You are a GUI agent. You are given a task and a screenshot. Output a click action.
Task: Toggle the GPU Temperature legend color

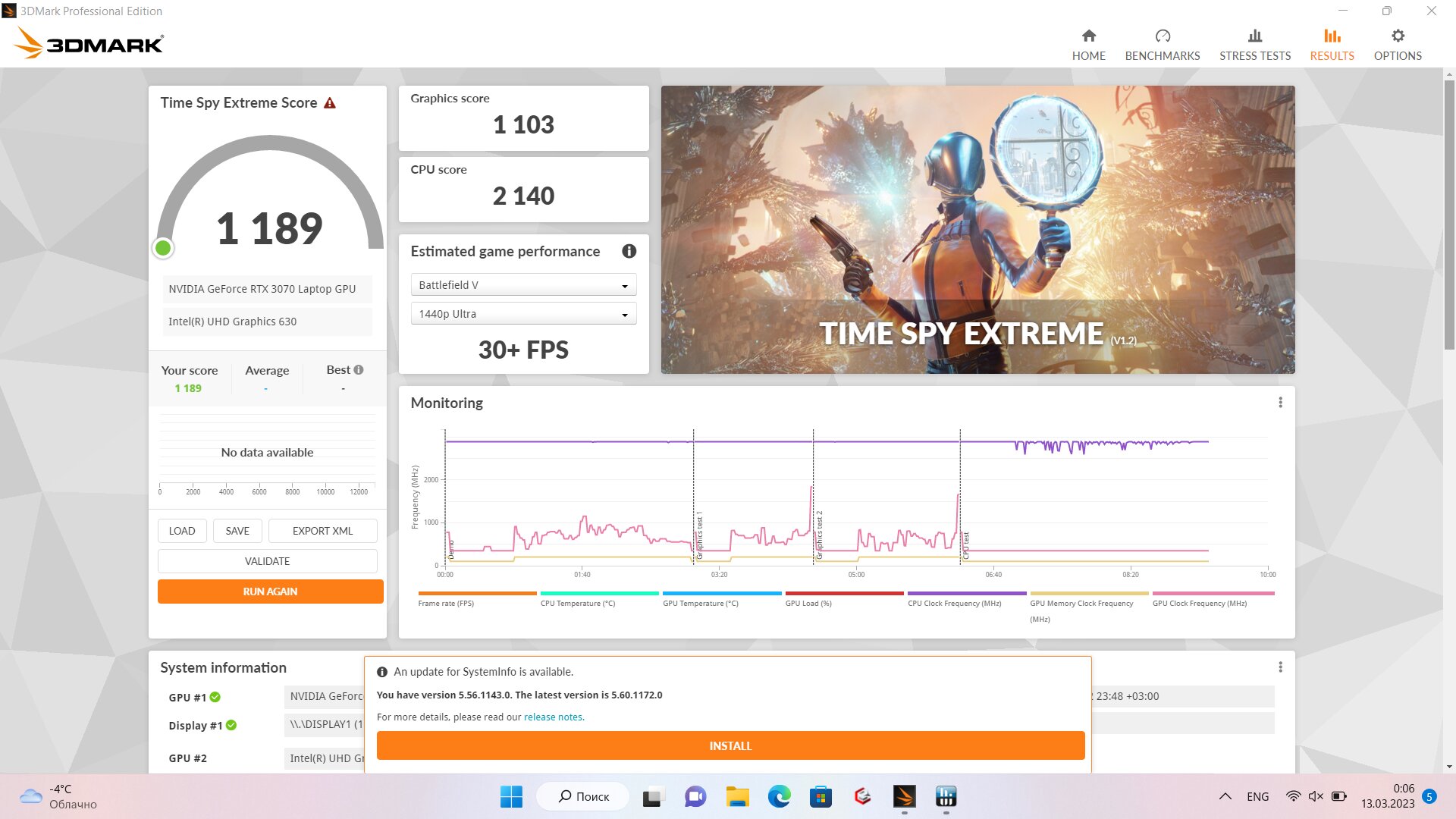(722, 593)
